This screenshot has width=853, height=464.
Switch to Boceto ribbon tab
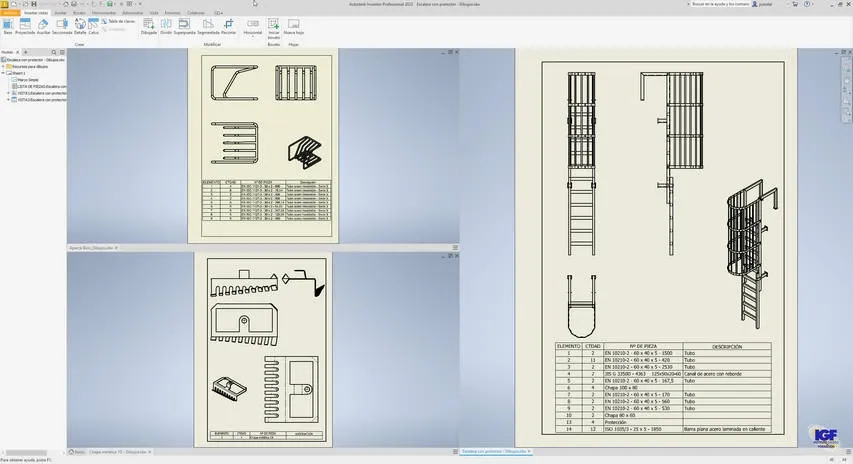(x=79, y=13)
